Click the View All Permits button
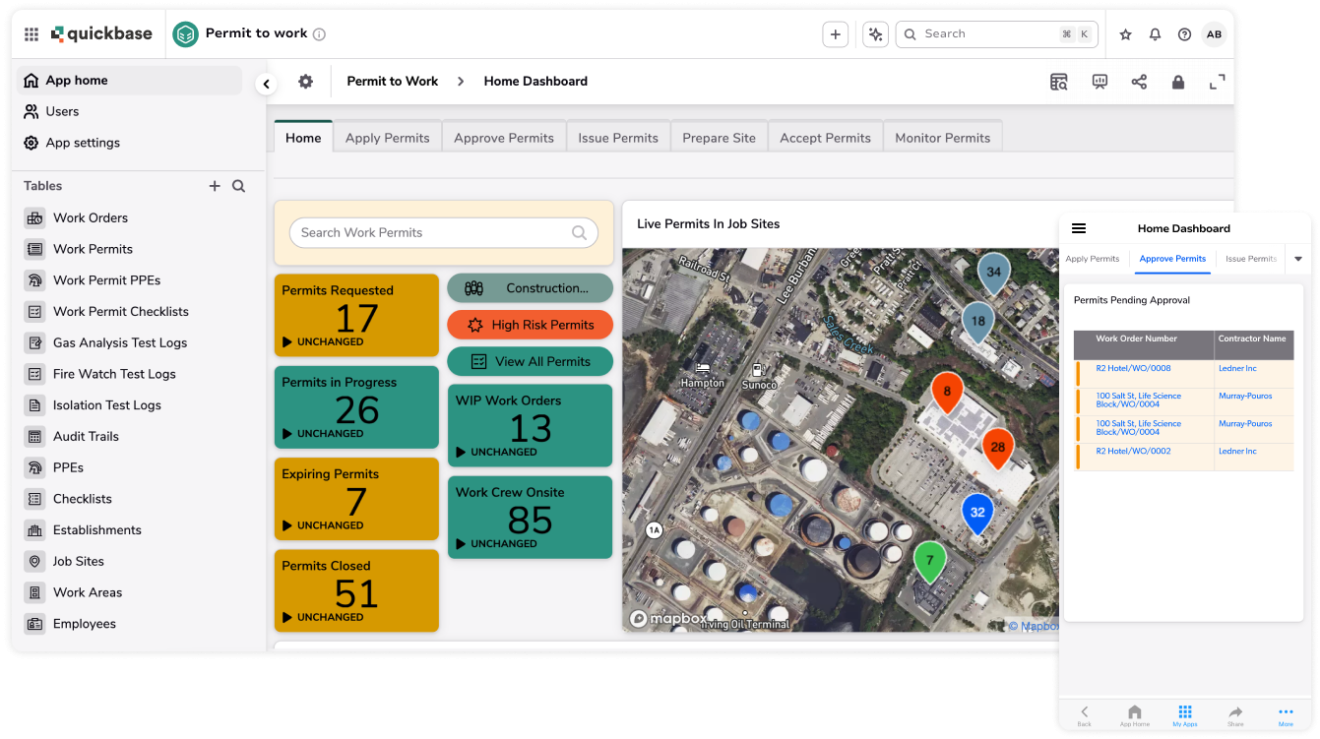Screen dimensions: 1320x739 (x=530, y=361)
